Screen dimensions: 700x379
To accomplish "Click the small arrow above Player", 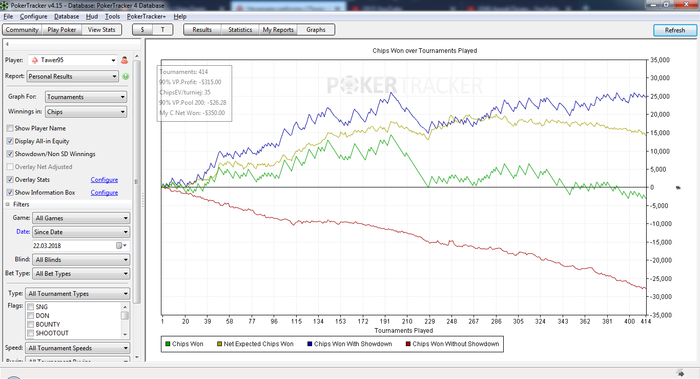I will coord(7,44).
